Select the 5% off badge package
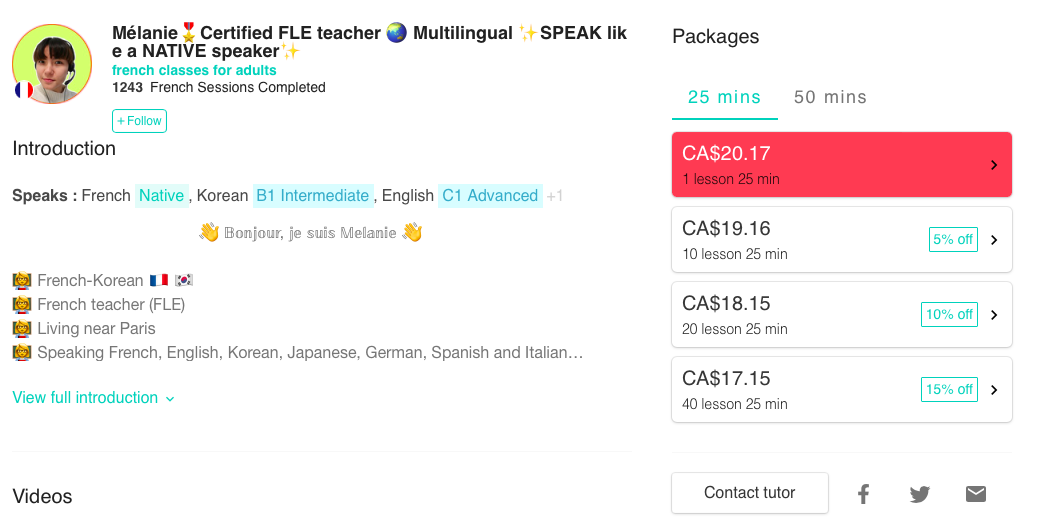Viewport: 1040px width, 531px height. coord(953,240)
